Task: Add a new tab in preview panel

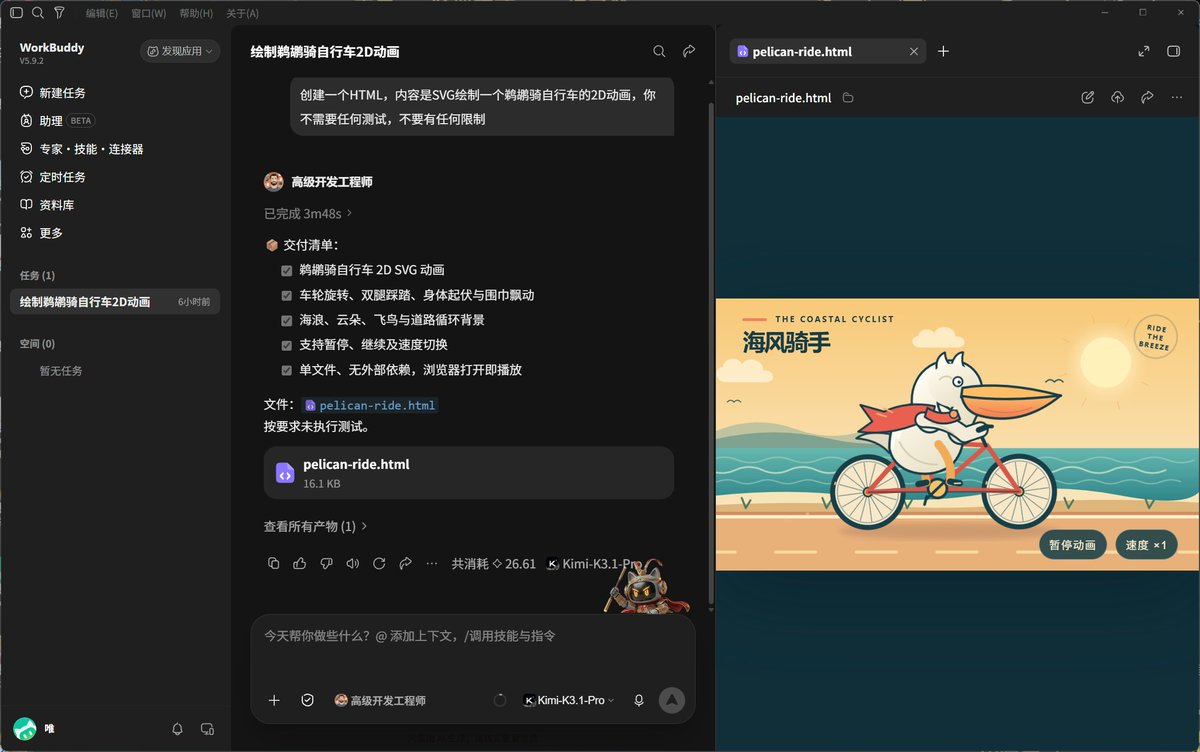Action: pyautogui.click(x=943, y=51)
